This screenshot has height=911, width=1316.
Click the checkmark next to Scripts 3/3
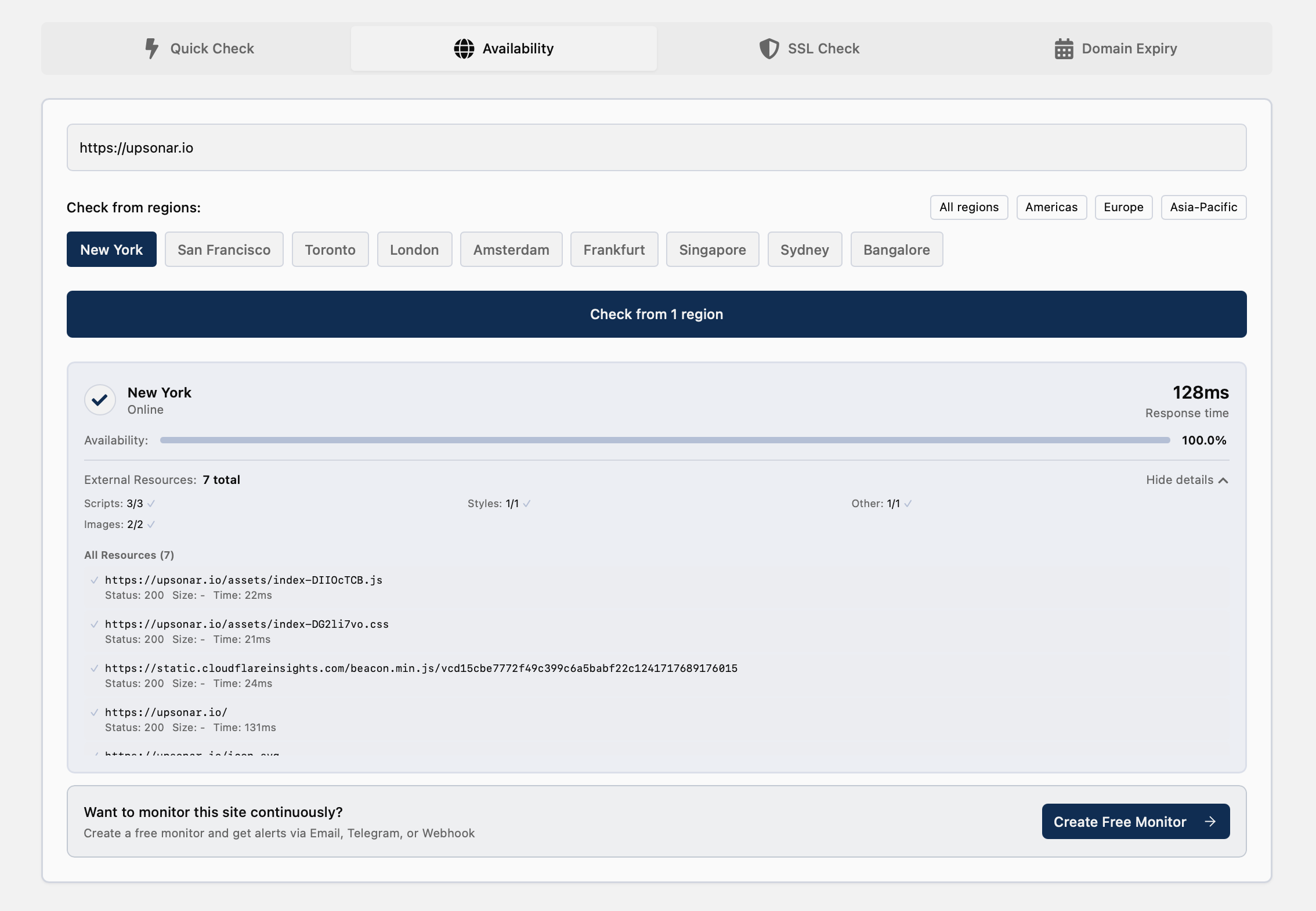(150, 504)
